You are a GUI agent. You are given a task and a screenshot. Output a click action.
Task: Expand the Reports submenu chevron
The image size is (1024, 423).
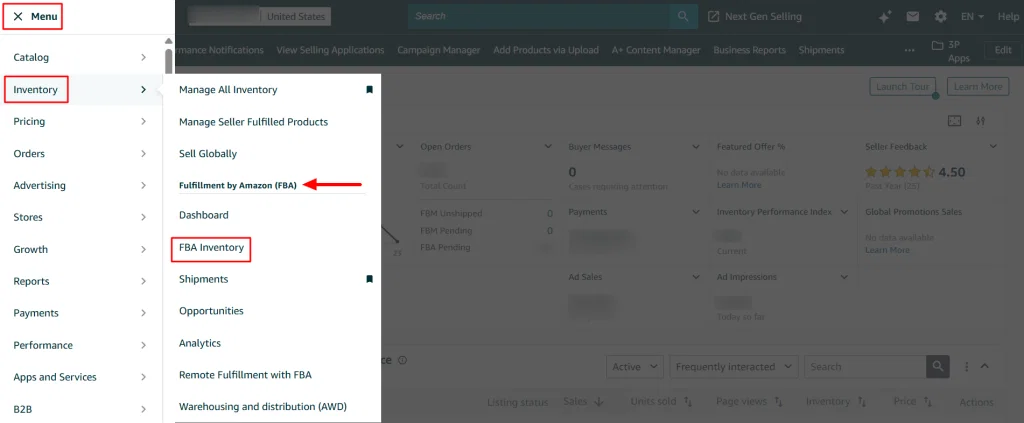coord(143,281)
